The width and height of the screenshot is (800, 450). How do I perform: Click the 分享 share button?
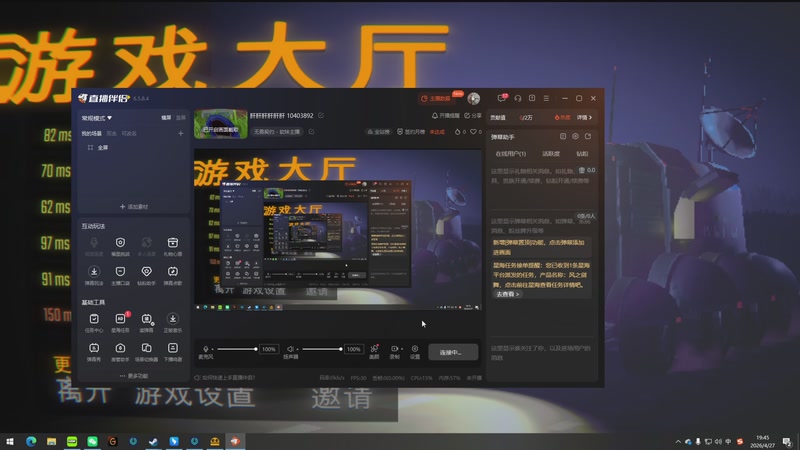tap(473, 116)
